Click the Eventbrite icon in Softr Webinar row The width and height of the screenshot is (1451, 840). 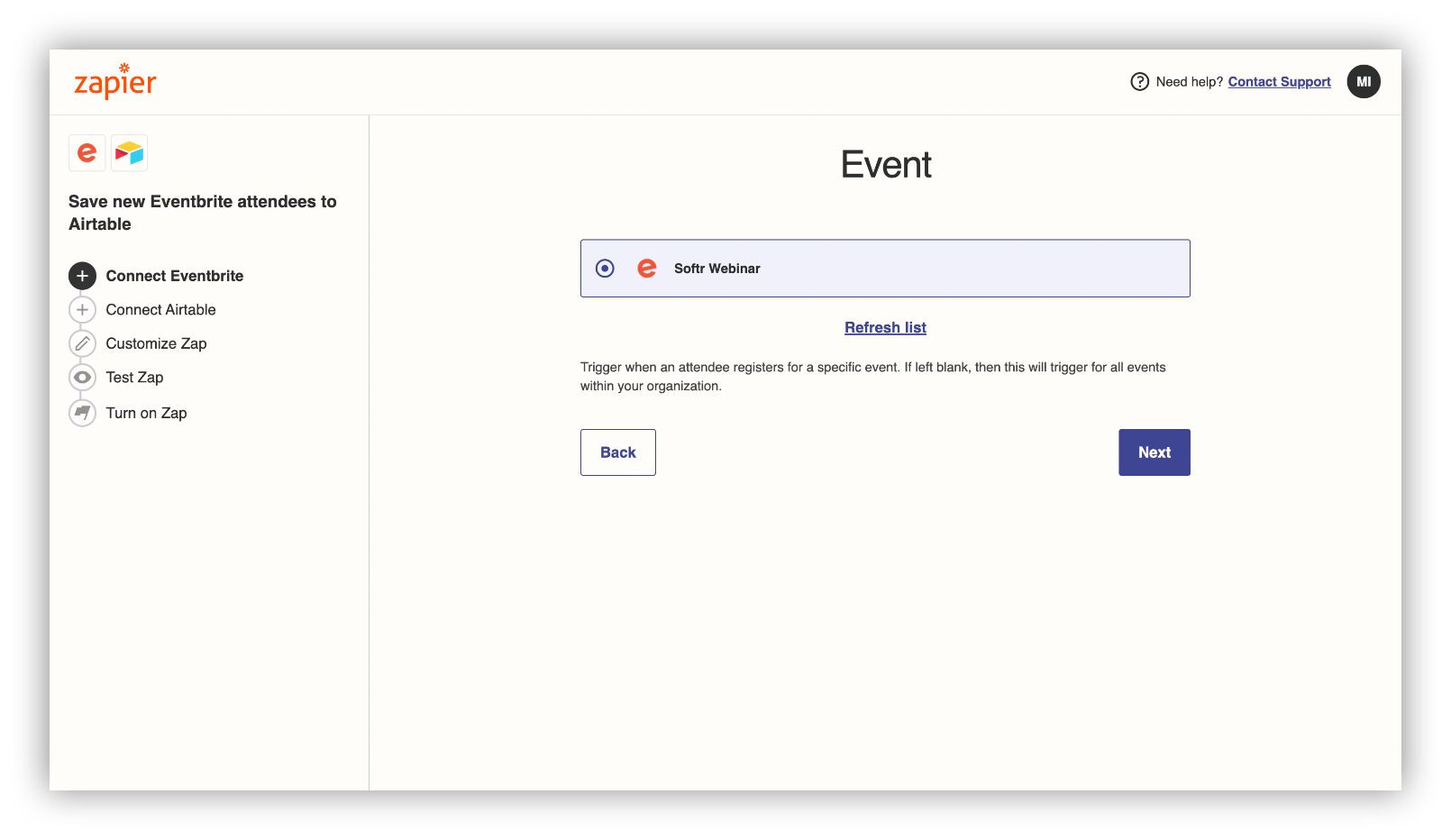[x=647, y=269]
